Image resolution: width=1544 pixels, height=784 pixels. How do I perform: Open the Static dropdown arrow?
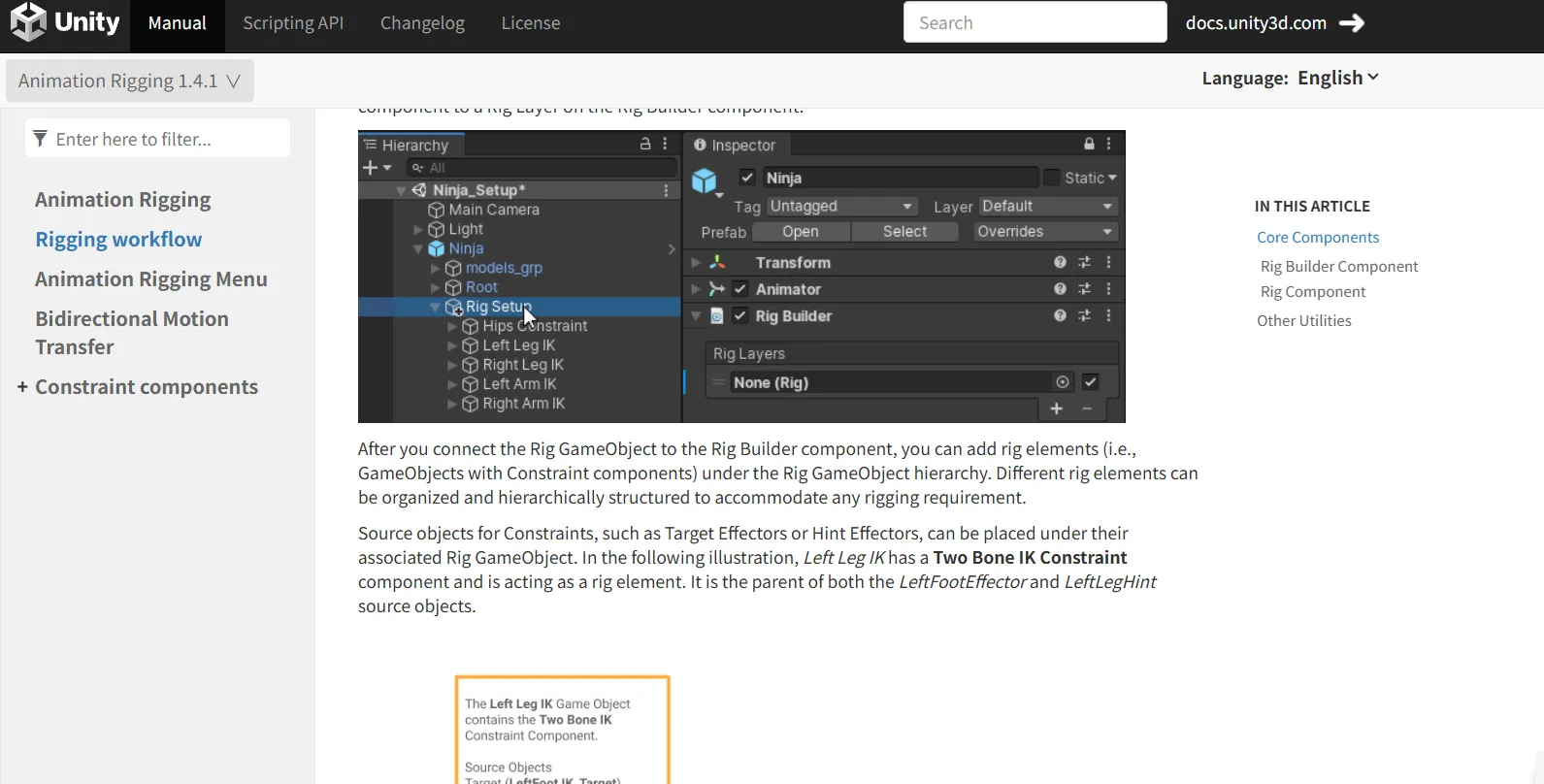tap(1112, 178)
